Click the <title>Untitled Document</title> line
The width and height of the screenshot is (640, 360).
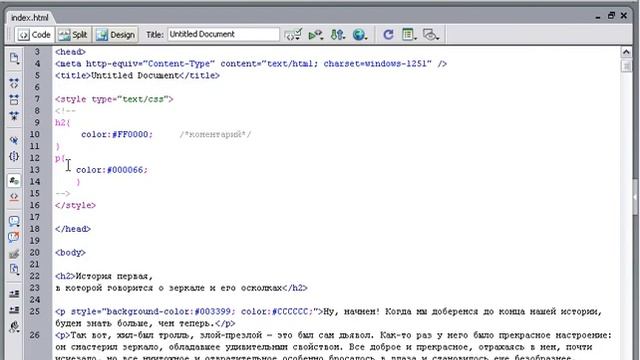[x=138, y=76]
